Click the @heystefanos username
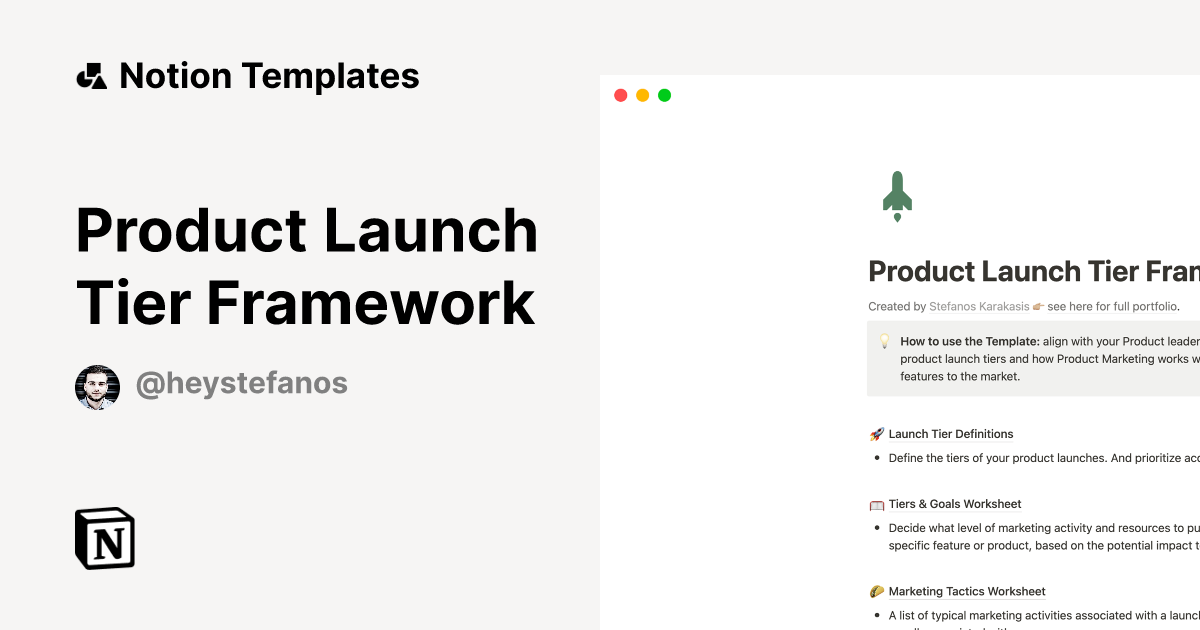 242,383
